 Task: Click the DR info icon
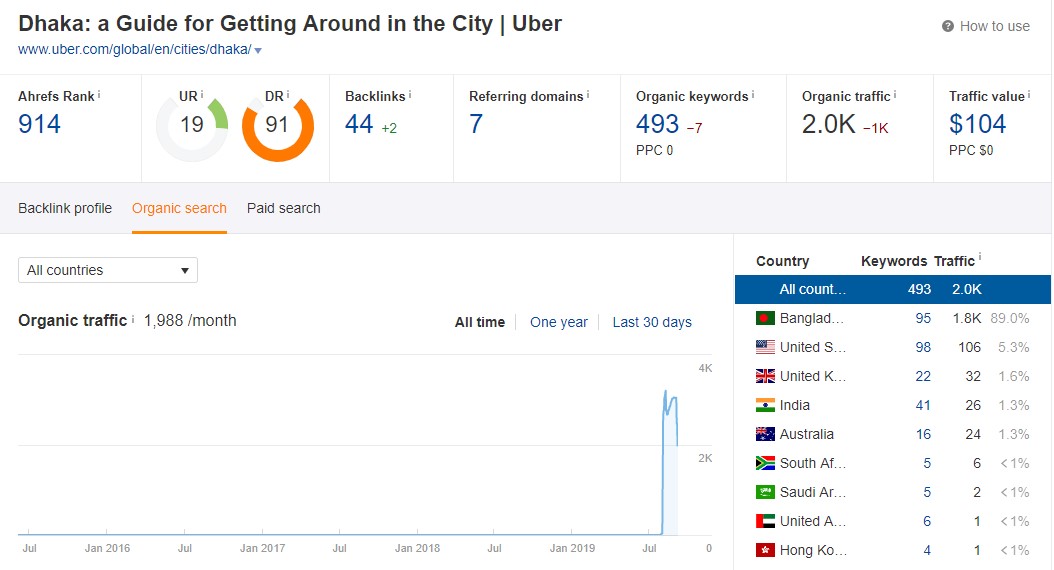tap(288, 95)
